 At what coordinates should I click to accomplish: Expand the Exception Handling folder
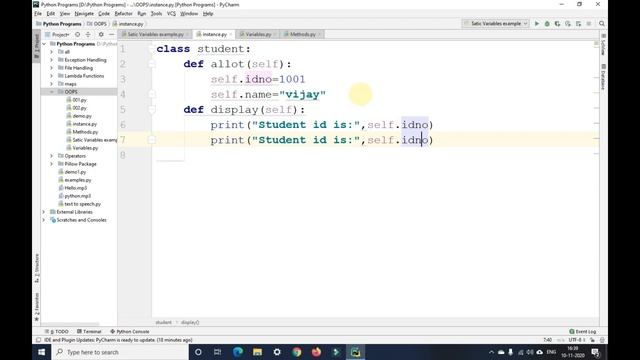click(x=51, y=60)
